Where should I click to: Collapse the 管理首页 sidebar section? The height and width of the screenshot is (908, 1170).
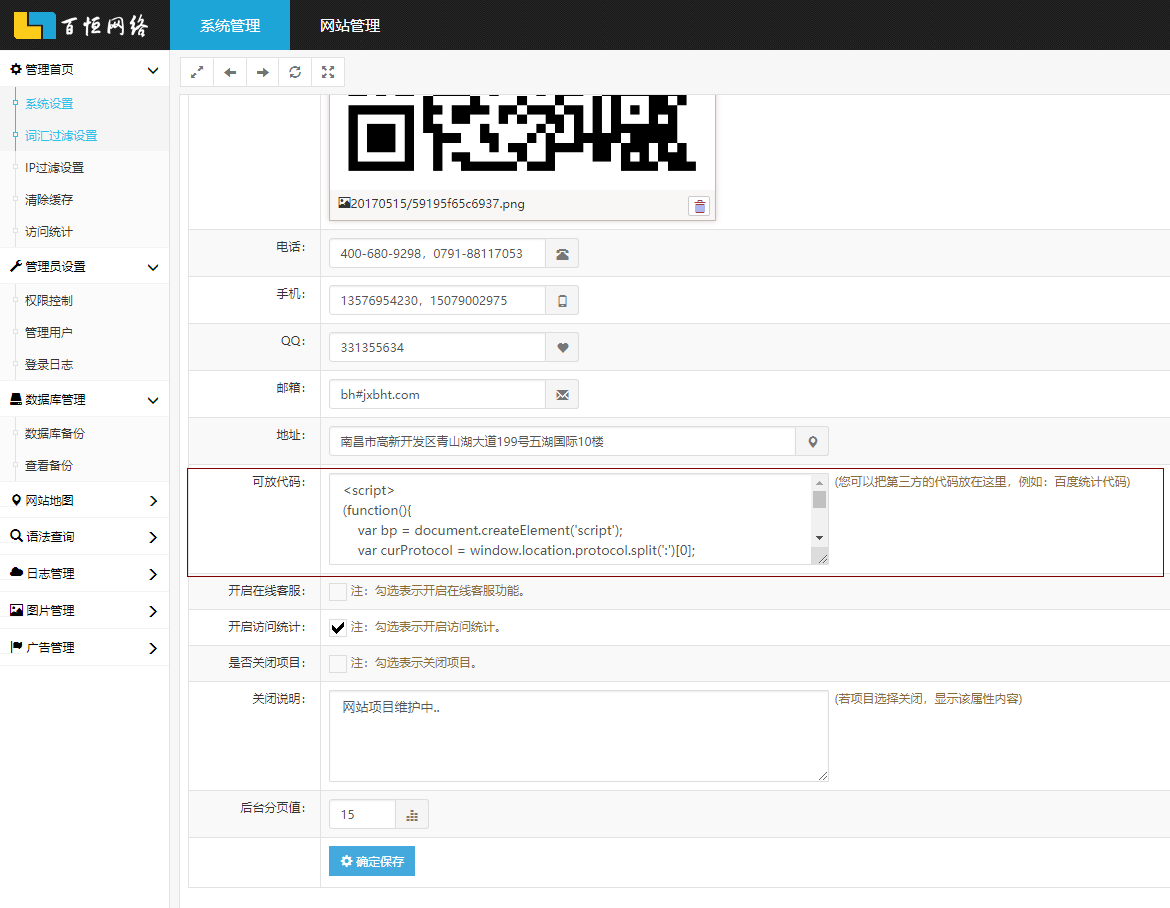[x=153, y=70]
